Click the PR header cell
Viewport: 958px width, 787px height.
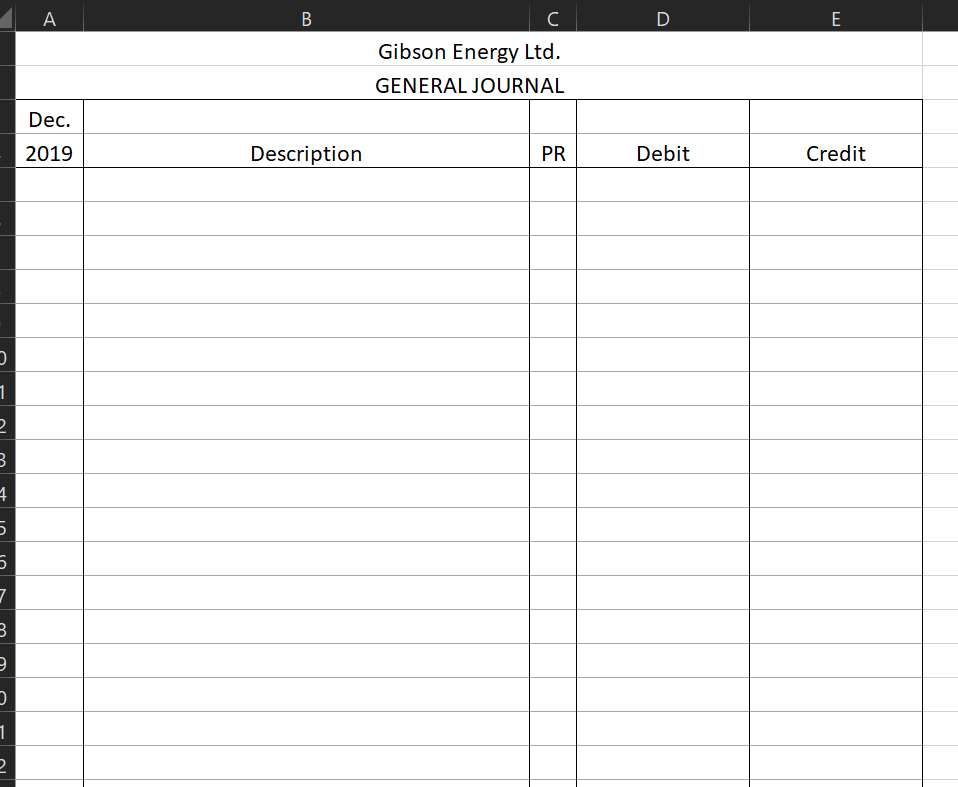click(552, 153)
